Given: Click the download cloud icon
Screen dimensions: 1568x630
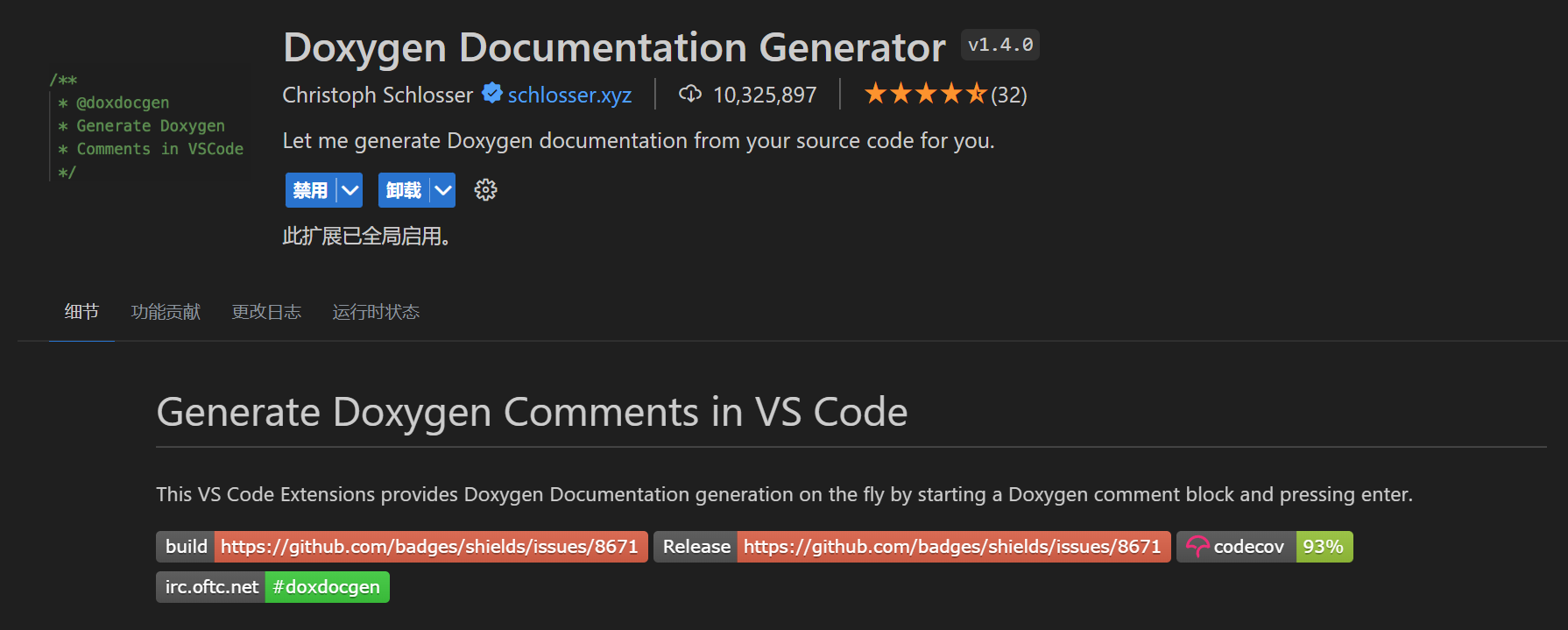Looking at the screenshot, I should (x=690, y=94).
